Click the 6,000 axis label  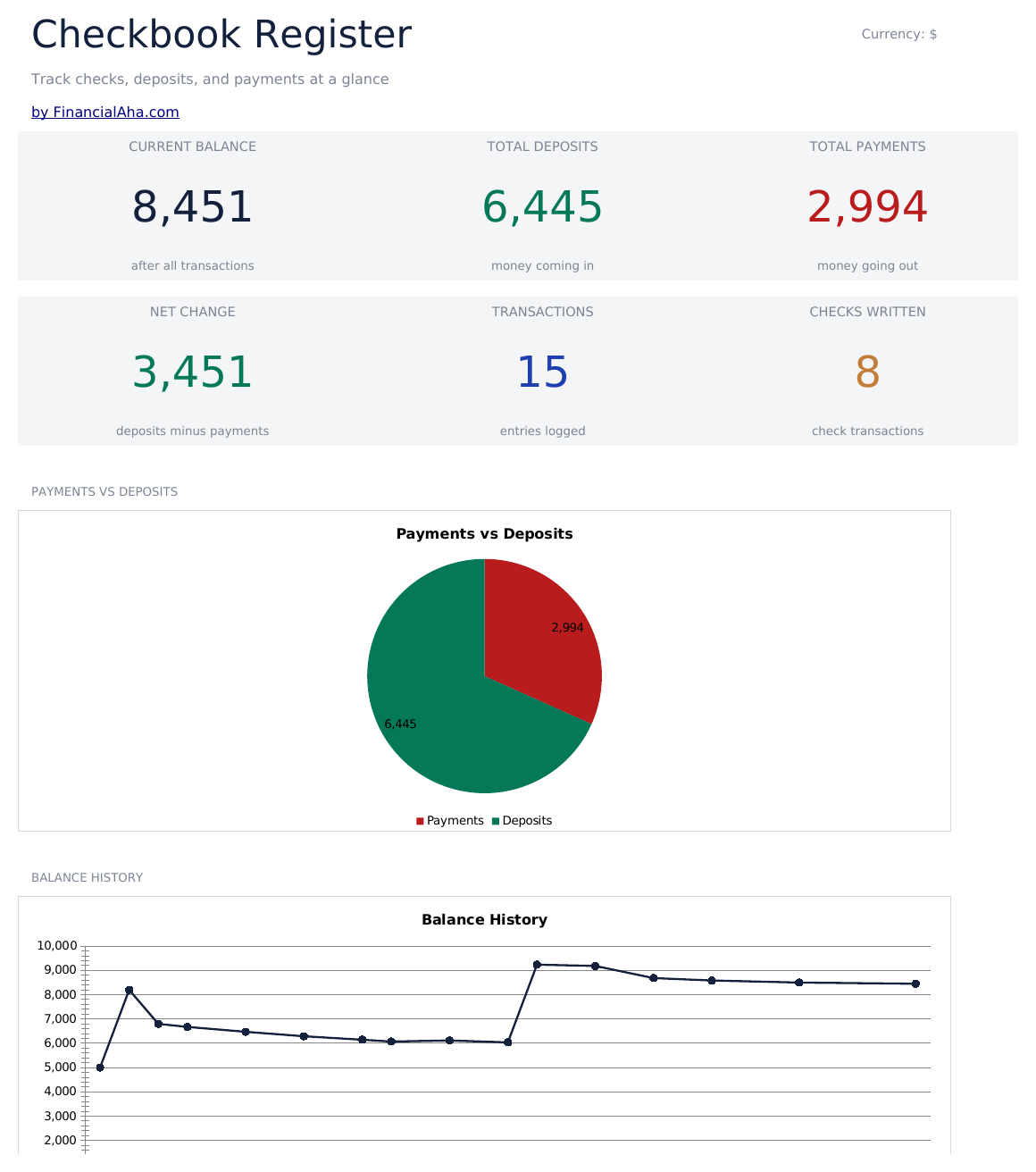[x=60, y=1042]
